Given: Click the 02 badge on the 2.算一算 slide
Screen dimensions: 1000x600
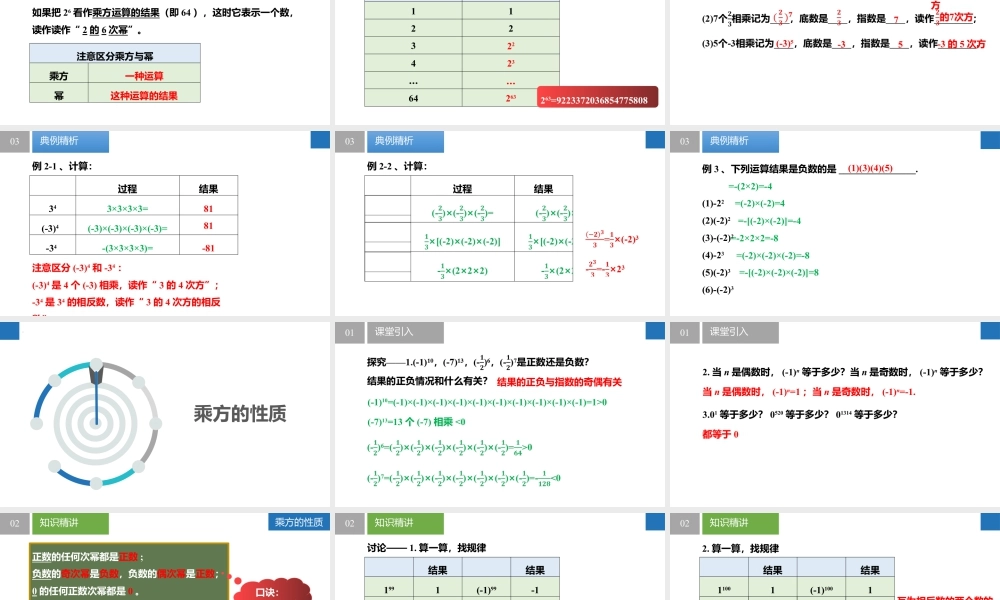Looking at the screenshot, I should (x=684, y=523).
